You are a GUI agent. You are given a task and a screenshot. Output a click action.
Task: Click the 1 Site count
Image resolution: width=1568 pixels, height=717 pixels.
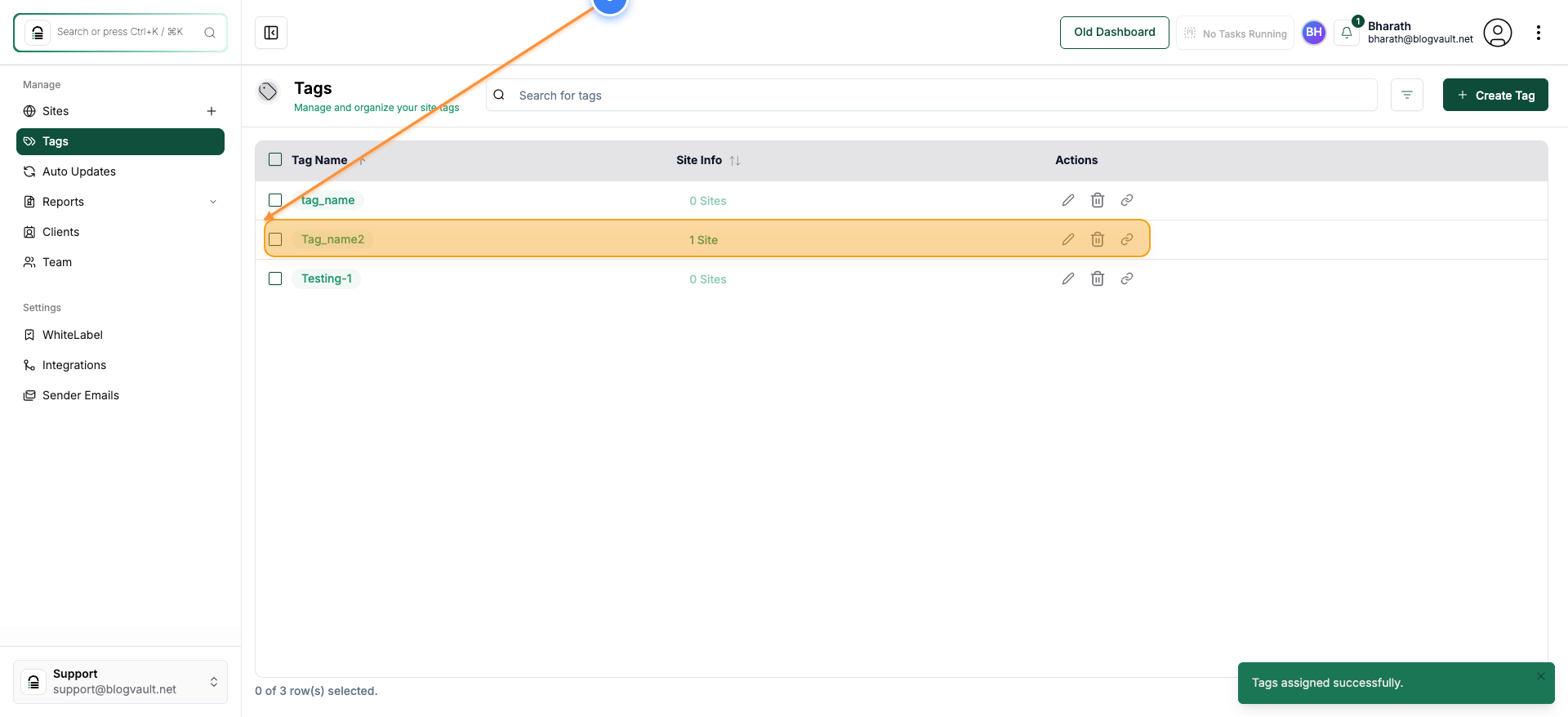pyautogui.click(x=703, y=240)
